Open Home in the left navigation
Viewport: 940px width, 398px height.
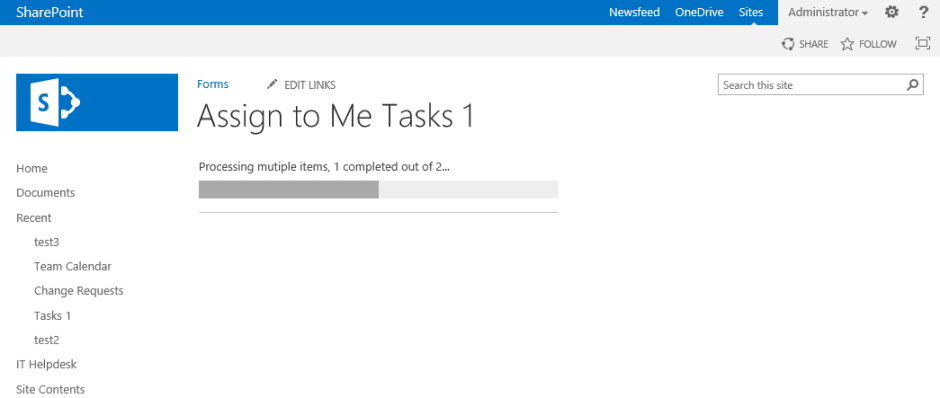click(32, 168)
